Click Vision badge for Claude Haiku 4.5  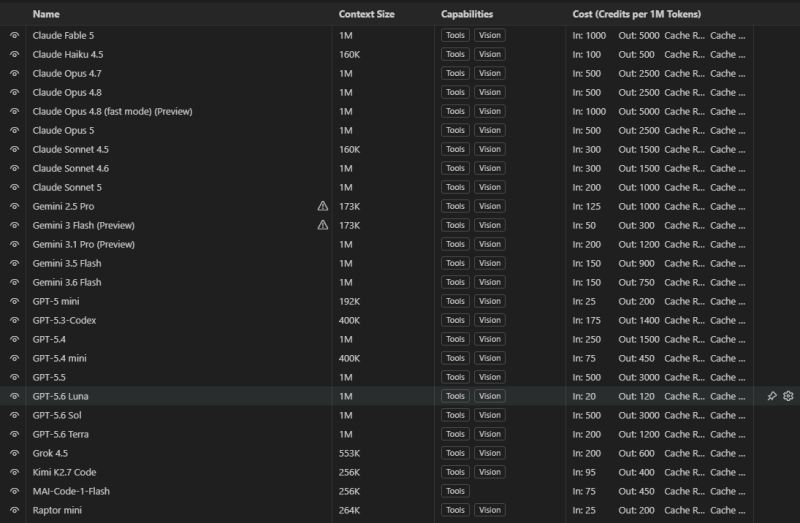tap(490, 54)
